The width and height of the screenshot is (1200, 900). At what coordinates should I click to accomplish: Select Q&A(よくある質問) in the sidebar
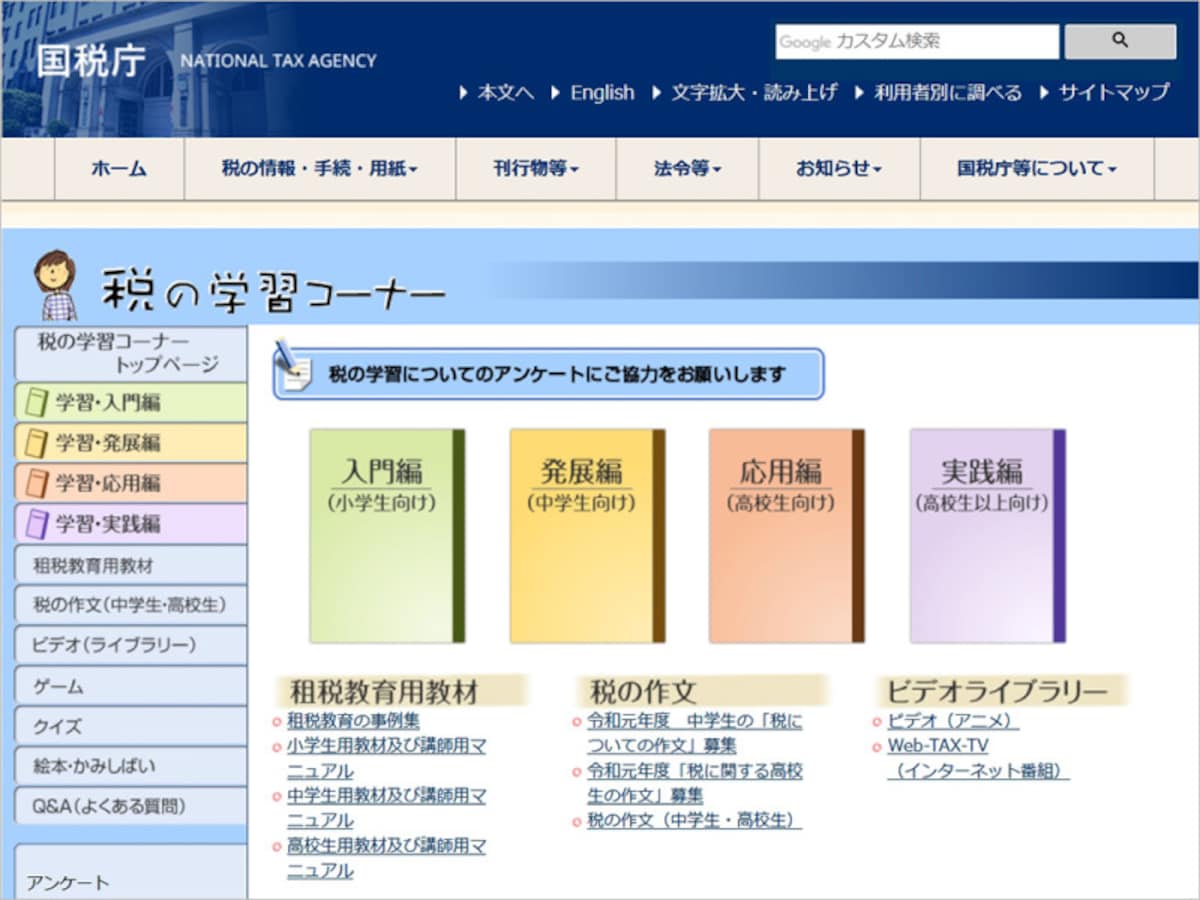(131, 806)
